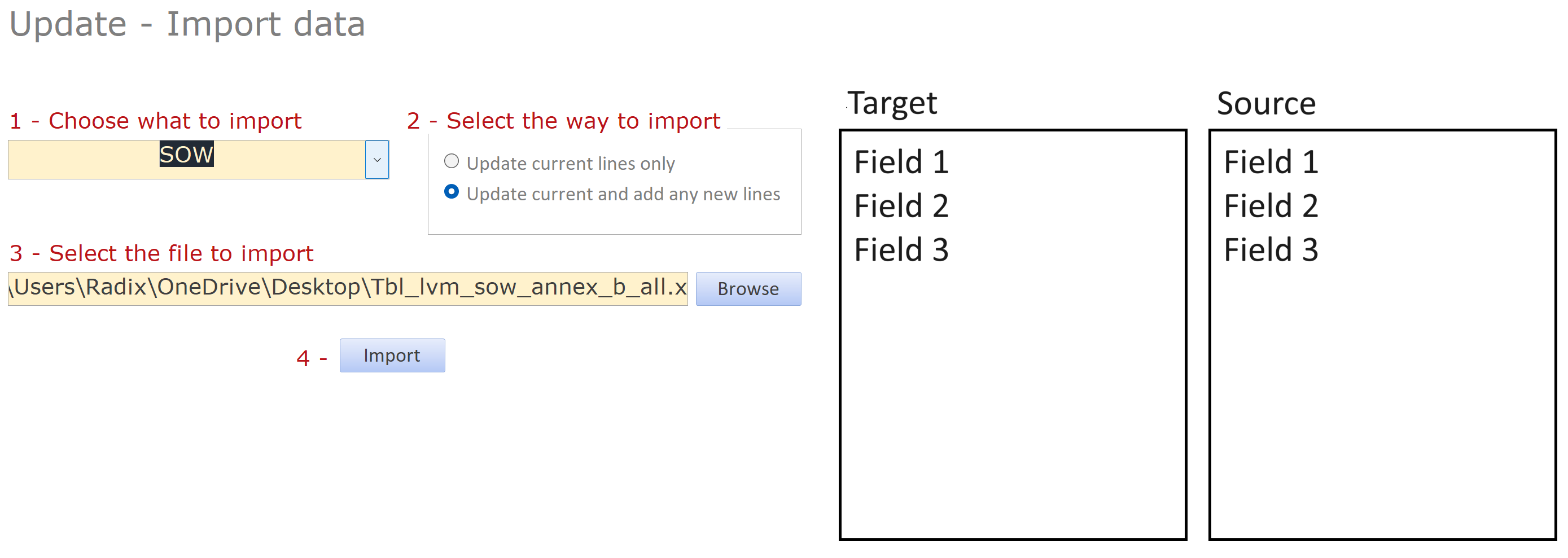Click the empty area of Target list box
The image size is (1568, 558).
(1012, 402)
